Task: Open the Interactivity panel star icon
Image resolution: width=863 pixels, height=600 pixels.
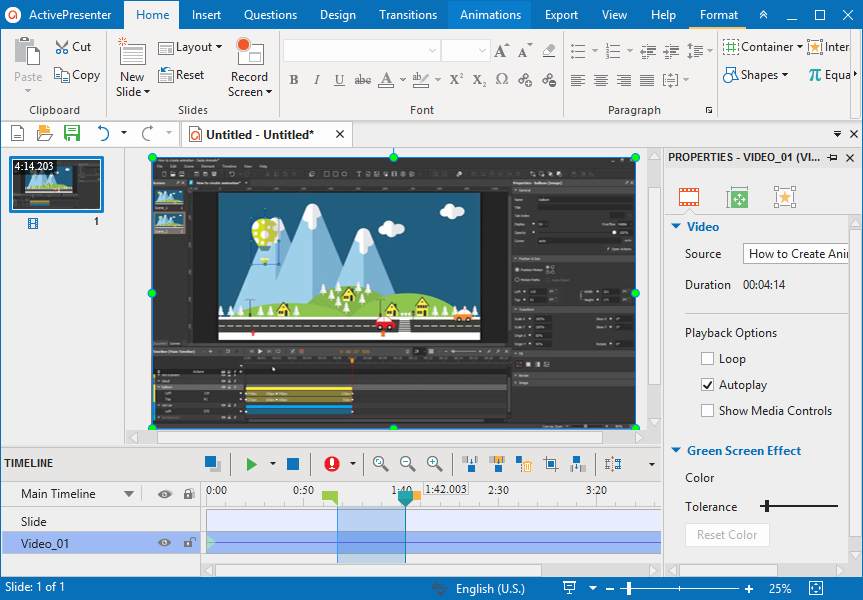Action: tap(785, 197)
